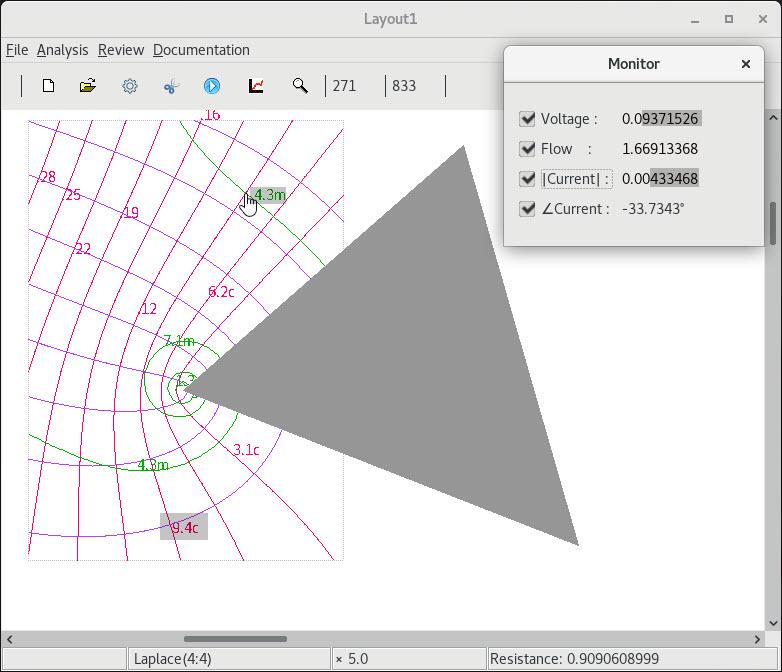The image size is (782, 672).
Task: Click the 9.4c contour label
Action: coord(184,528)
